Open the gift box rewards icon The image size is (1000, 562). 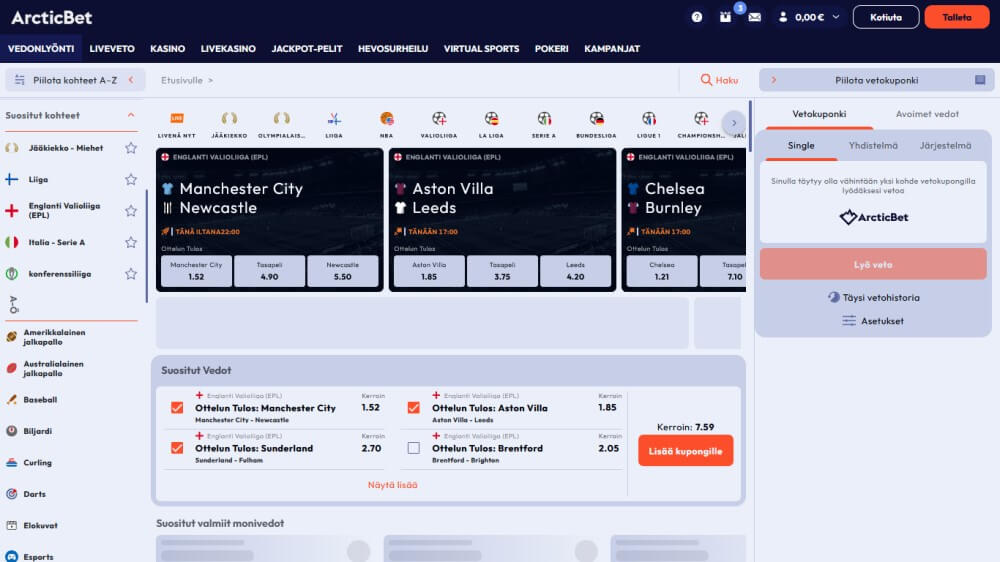click(726, 17)
